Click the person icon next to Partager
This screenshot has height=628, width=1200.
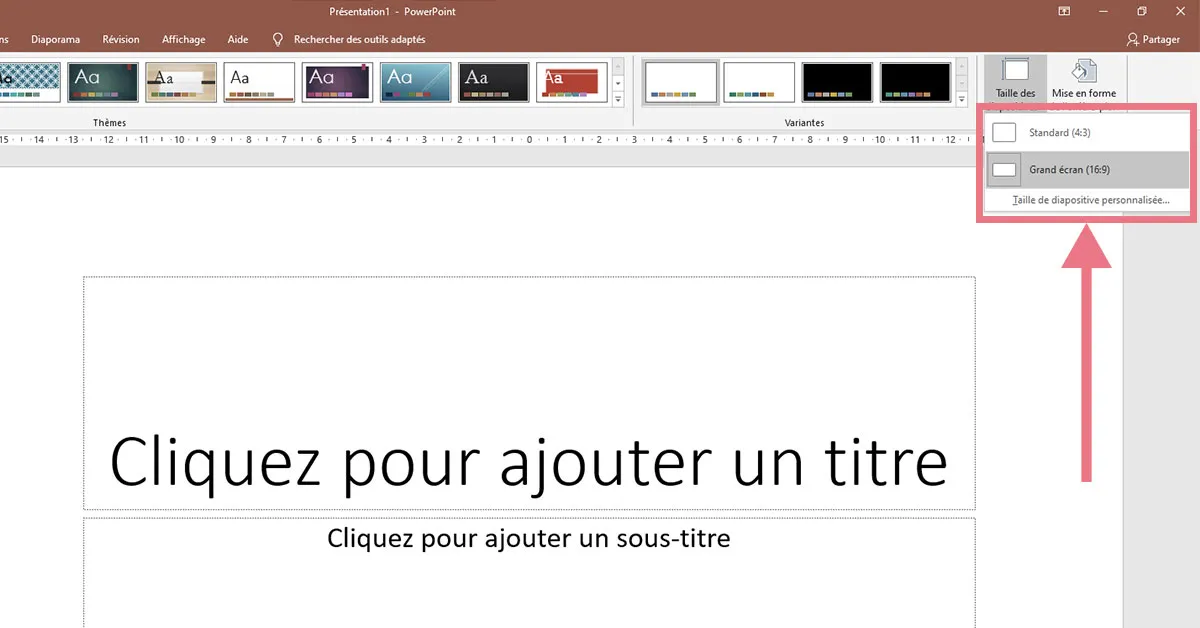coord(1132,40)
